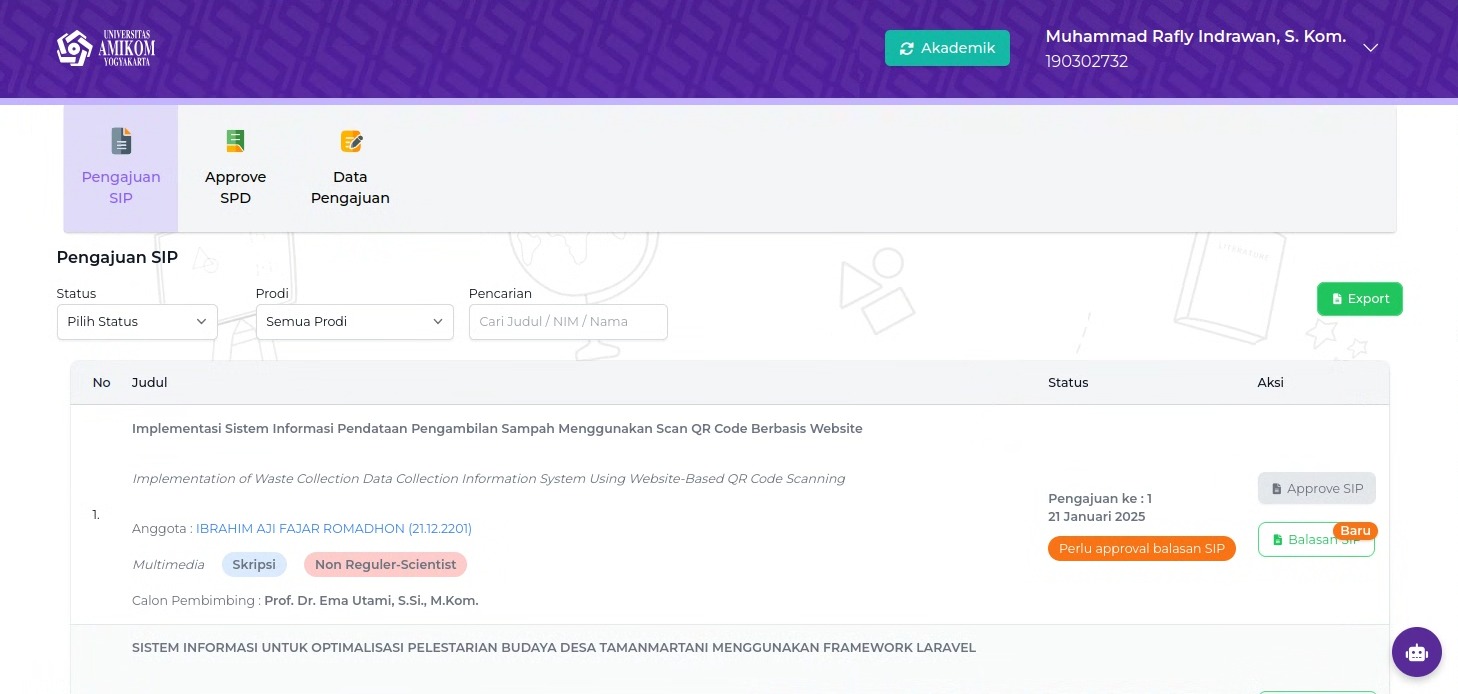The width and height of the screenshot is (1458, 694).
Task: Click the Universitas Amikom Yogyakarta logo
Action: tap(105, 48)
